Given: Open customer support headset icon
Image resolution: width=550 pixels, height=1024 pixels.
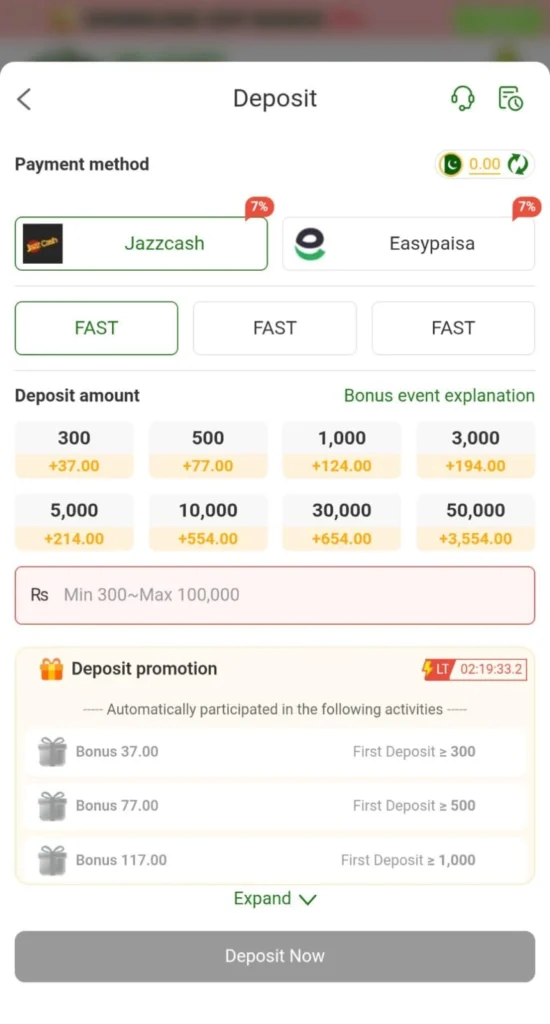Looking at the screenshot, I should tap(462, 99).
